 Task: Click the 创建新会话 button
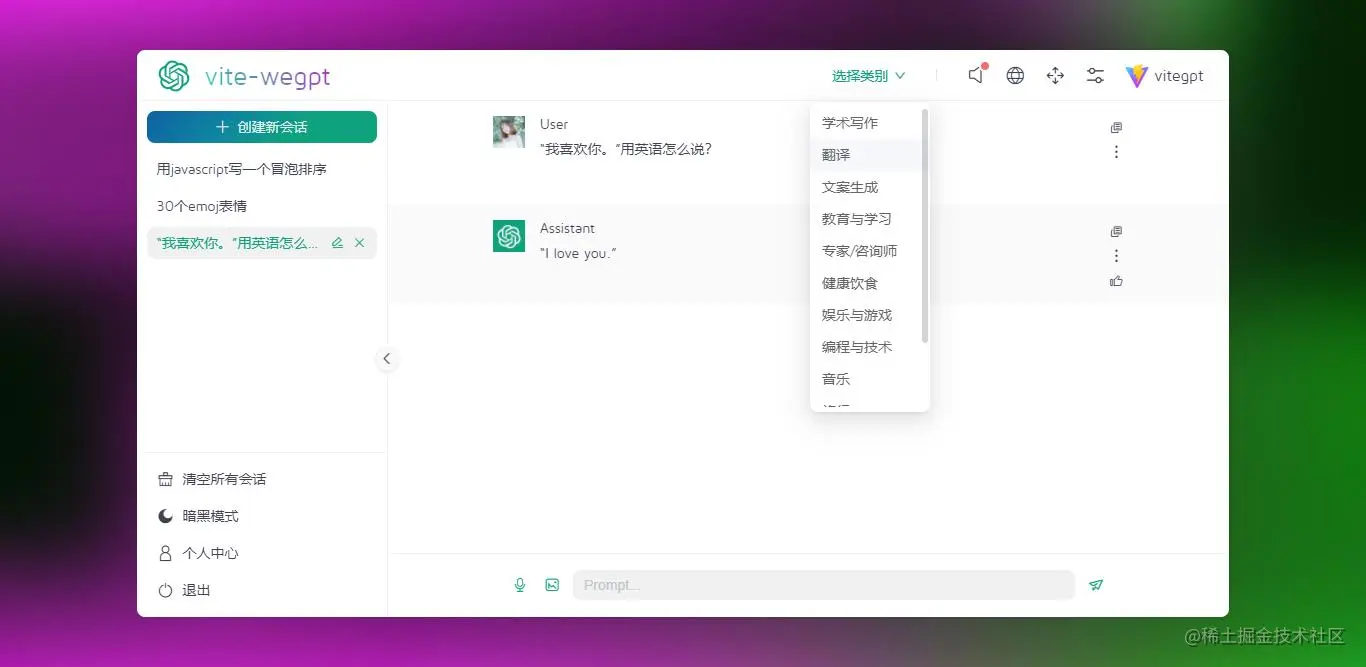262,127
